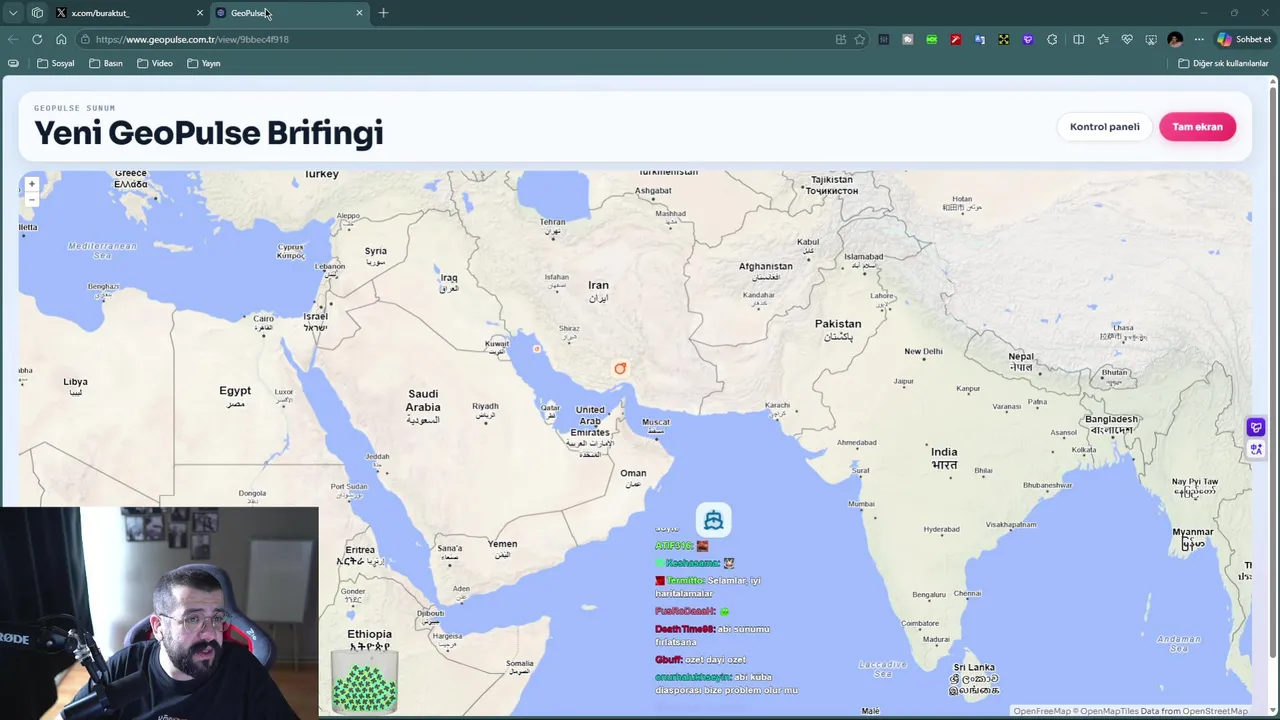Click the small marker near Kuwait
The width and height of the screenshot is (1280, 720).
coord(537,349)
